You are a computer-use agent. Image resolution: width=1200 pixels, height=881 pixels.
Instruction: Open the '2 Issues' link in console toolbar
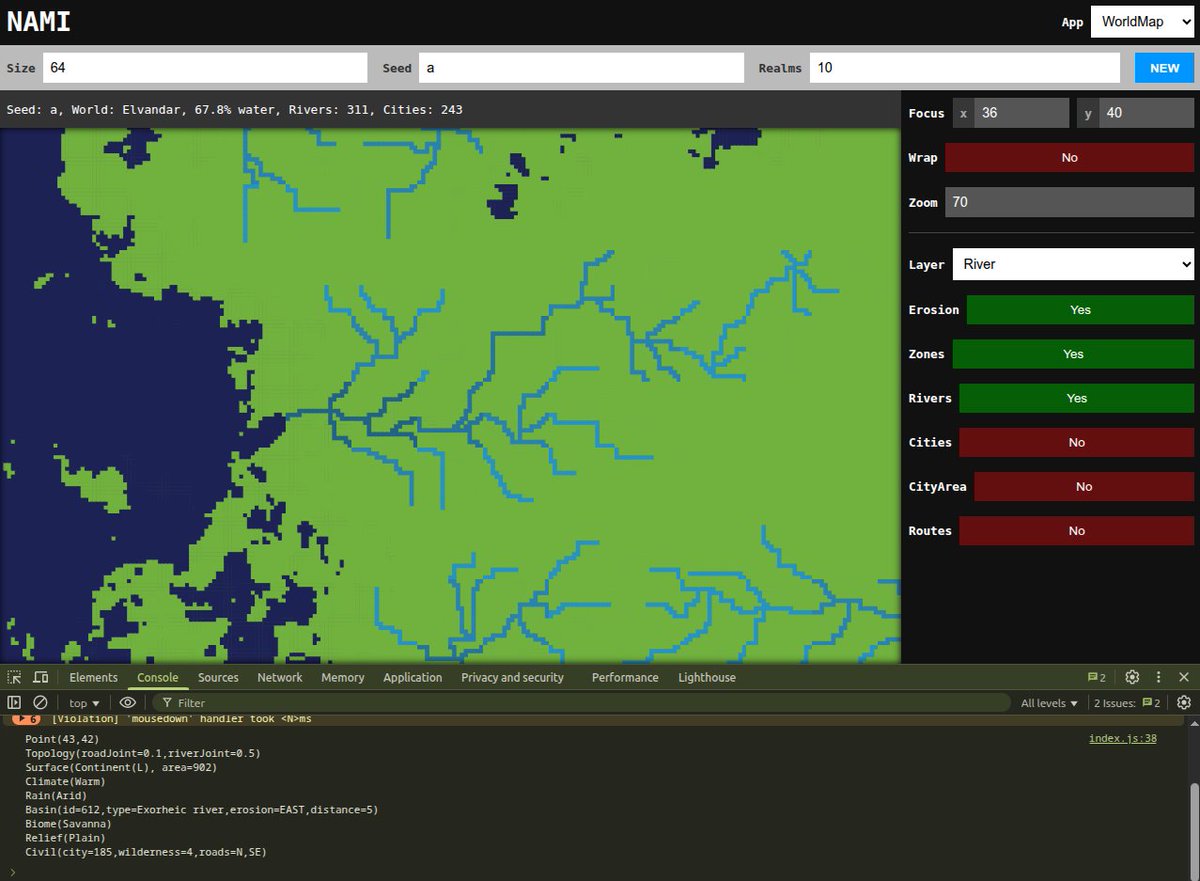click(x=1127, y=703)
